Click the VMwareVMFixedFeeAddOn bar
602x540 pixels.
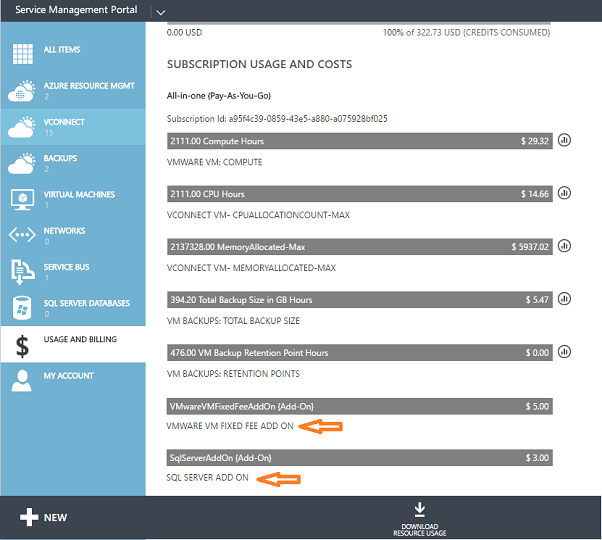click(x=360, y=406)
